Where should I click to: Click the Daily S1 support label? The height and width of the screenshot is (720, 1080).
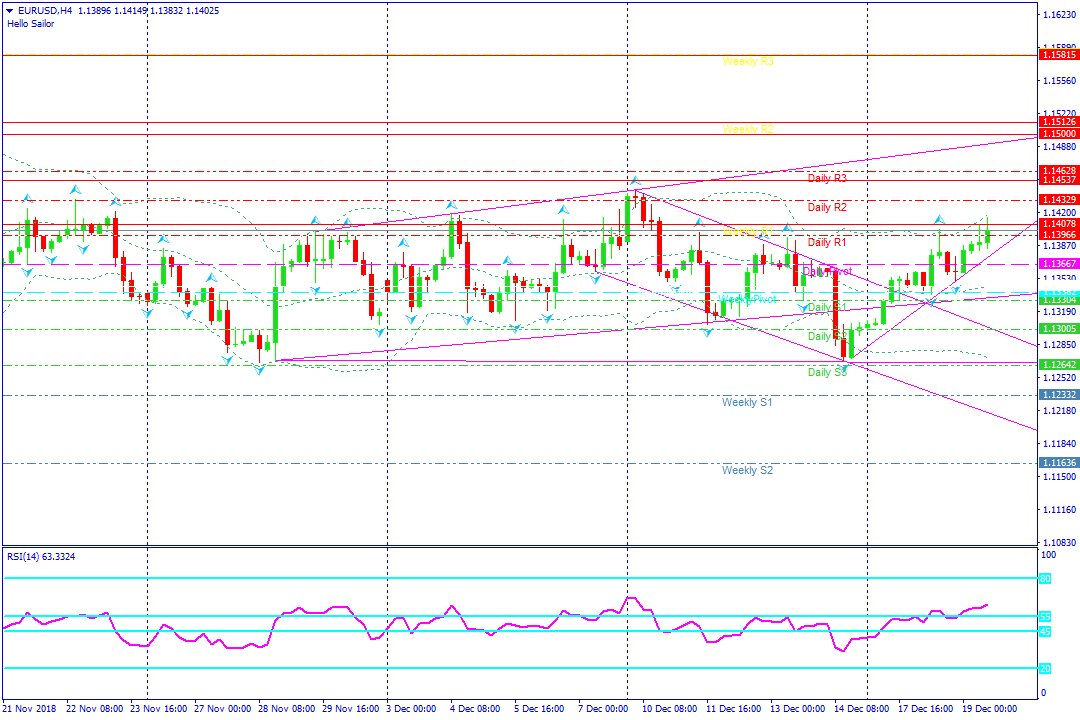click(x=827, y=307)
